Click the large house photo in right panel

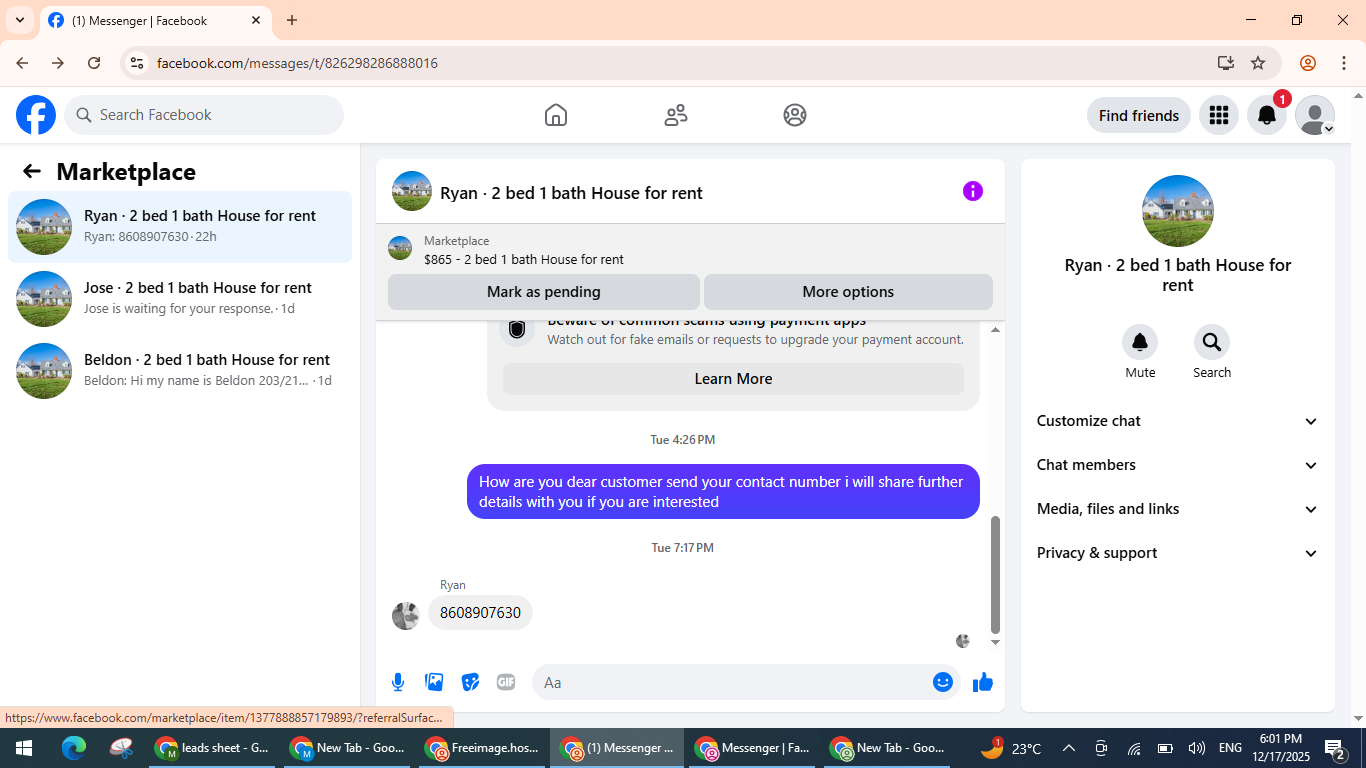coord(1178,211)
